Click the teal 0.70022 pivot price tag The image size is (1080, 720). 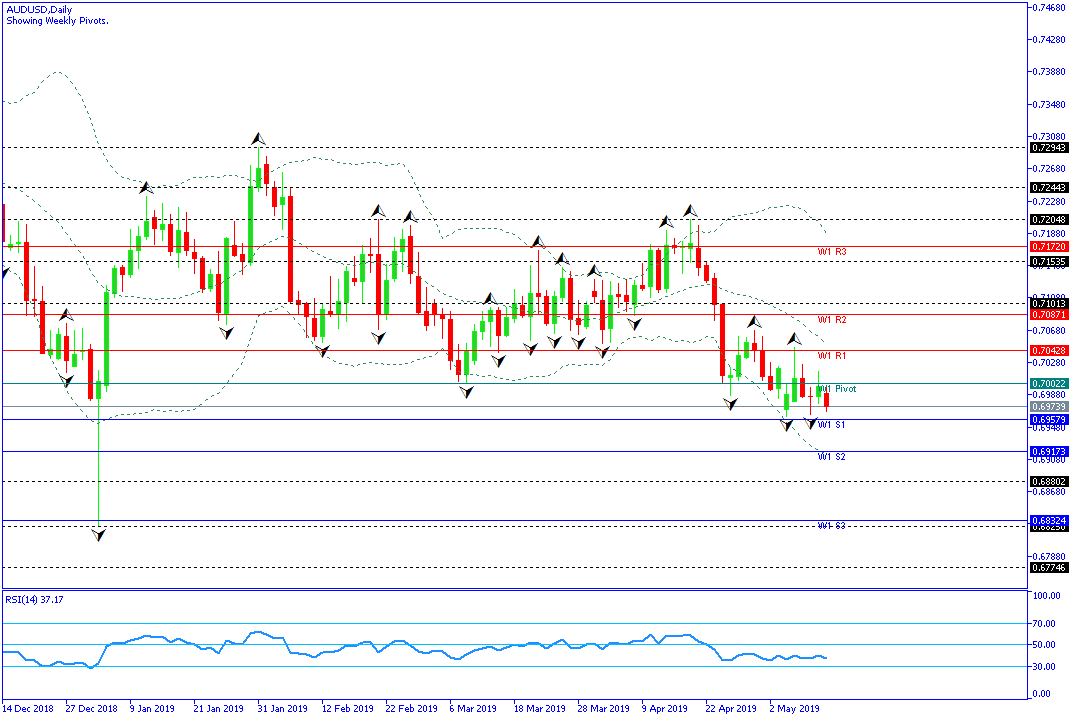tap(1049, 383)
